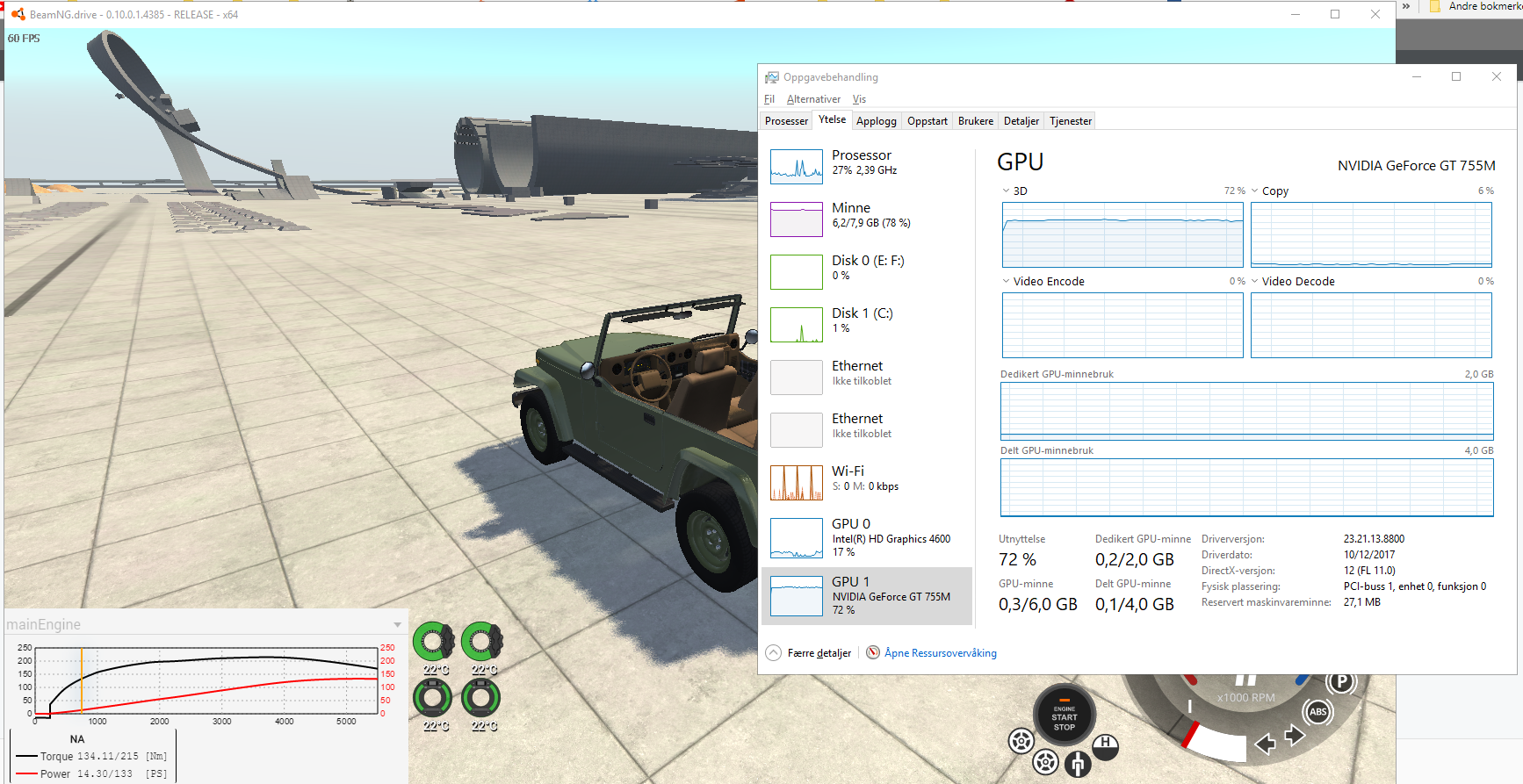Click the lower wheel differential icon below Engine Start

tap(1045, 762)
